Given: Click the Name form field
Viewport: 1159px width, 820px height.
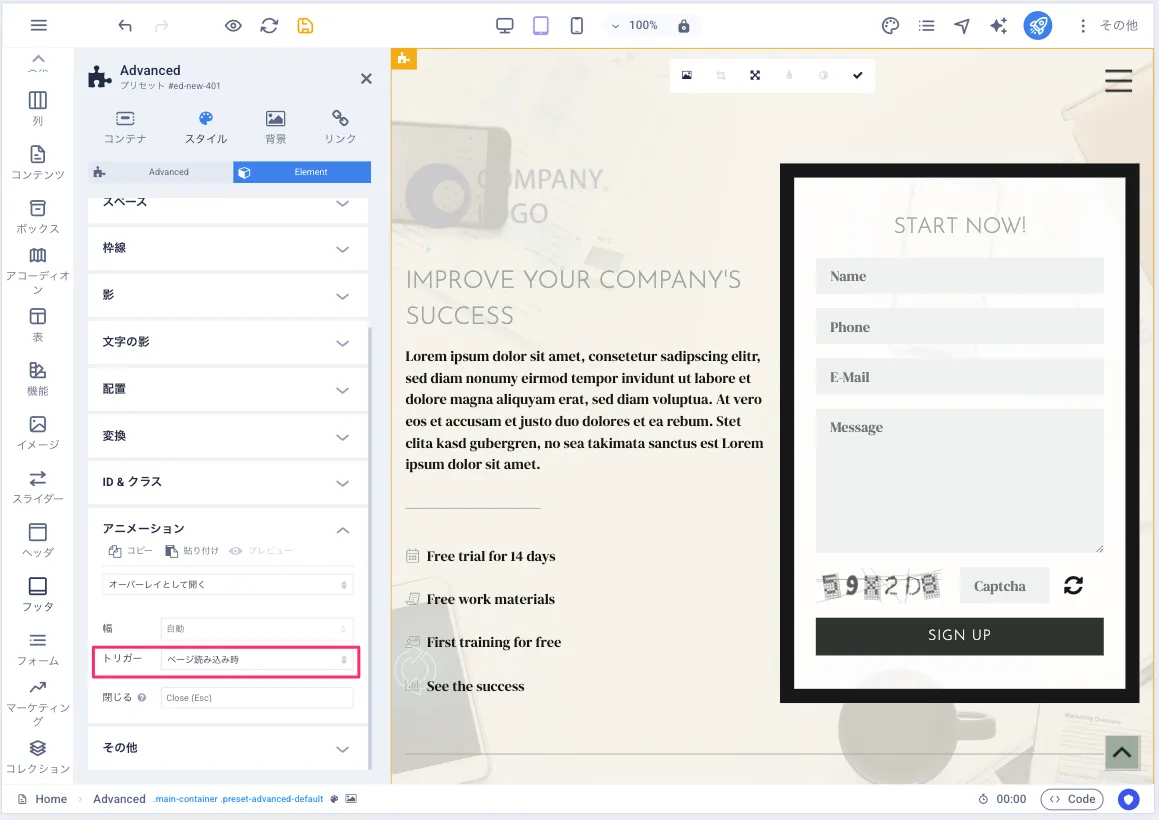Looking at the screenshot, I should 959,276.
